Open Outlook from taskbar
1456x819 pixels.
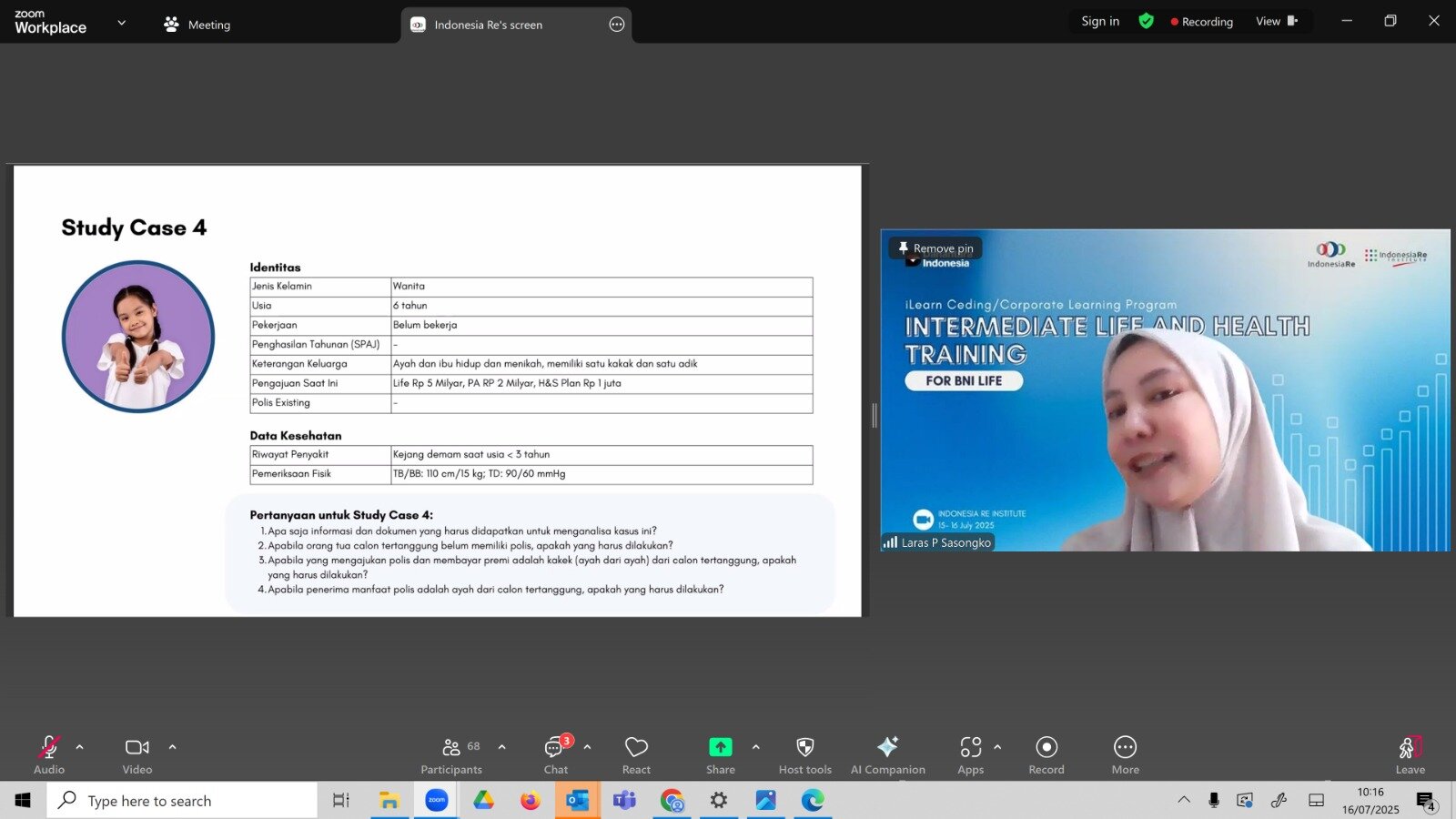click(578, 801)
